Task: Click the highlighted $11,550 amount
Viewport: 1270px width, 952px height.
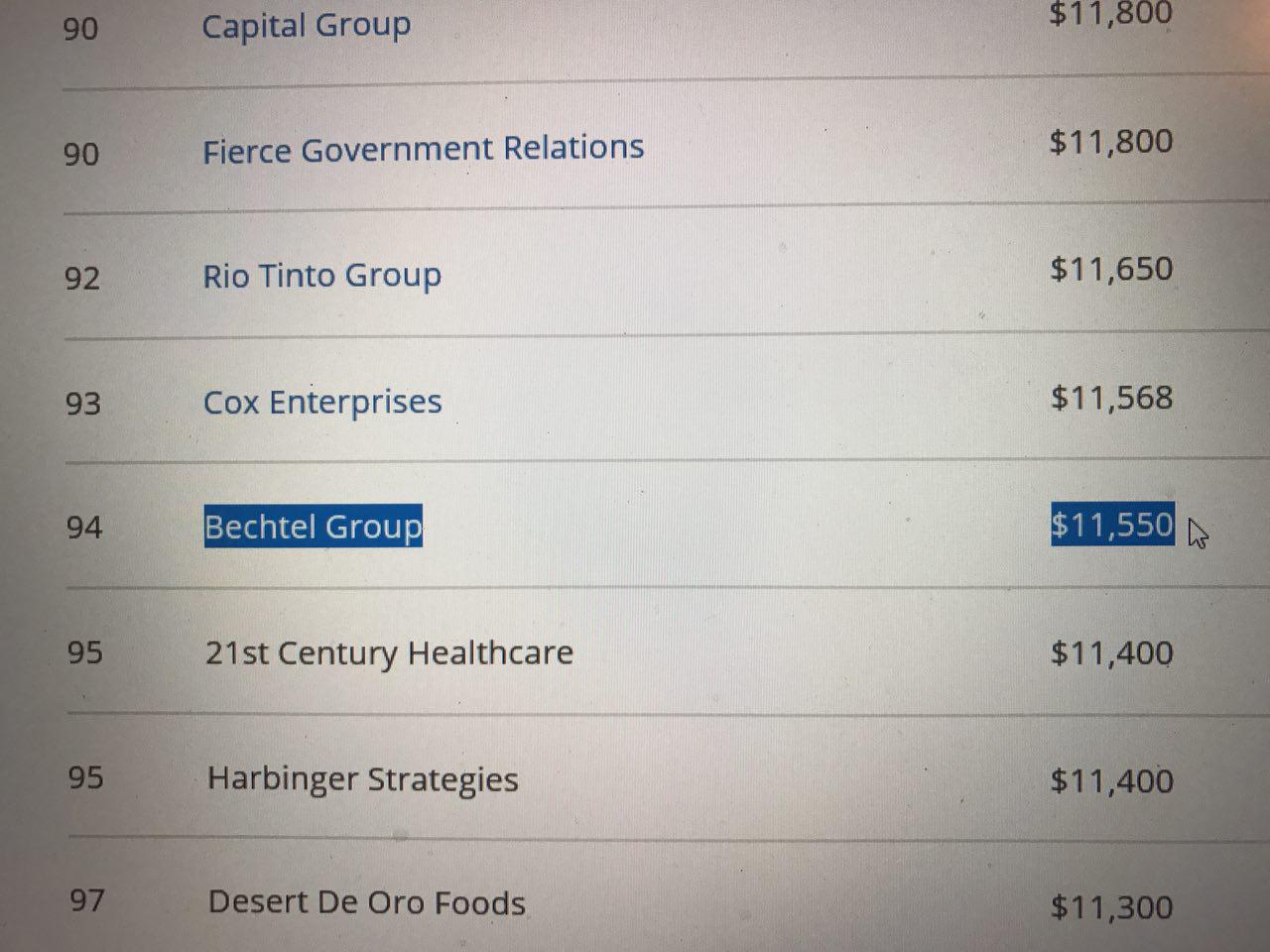Action: (x=1111, y=525)
